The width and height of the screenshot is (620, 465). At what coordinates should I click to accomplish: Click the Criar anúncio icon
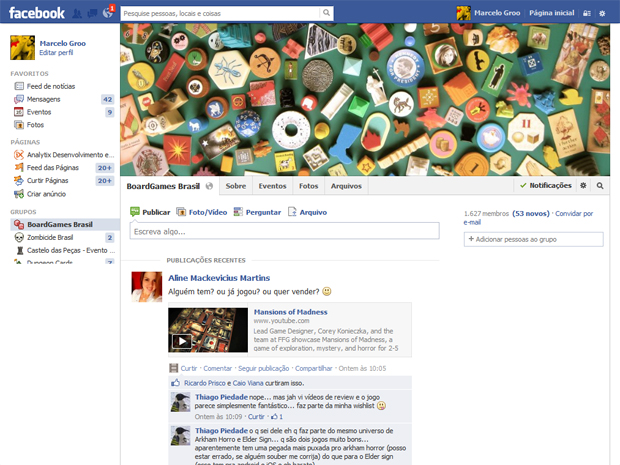pos(19,193)
